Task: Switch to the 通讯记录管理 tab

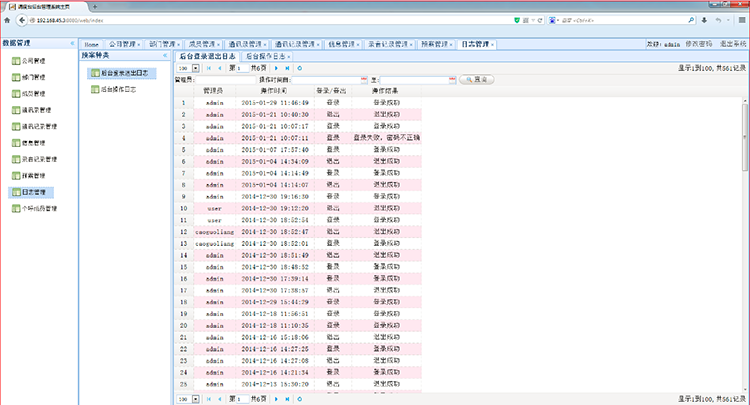Action: coord(295,44)
